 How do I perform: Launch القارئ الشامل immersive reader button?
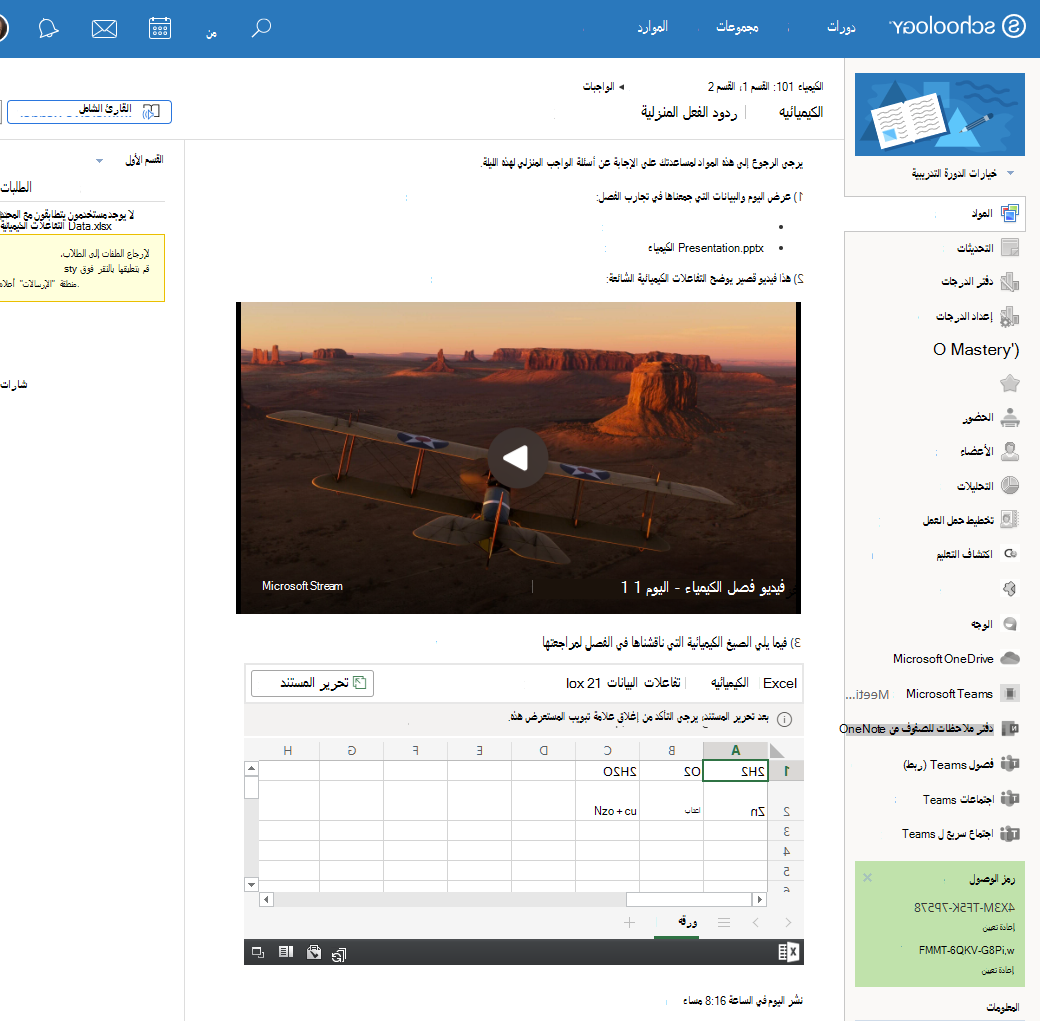pos(89,111)
